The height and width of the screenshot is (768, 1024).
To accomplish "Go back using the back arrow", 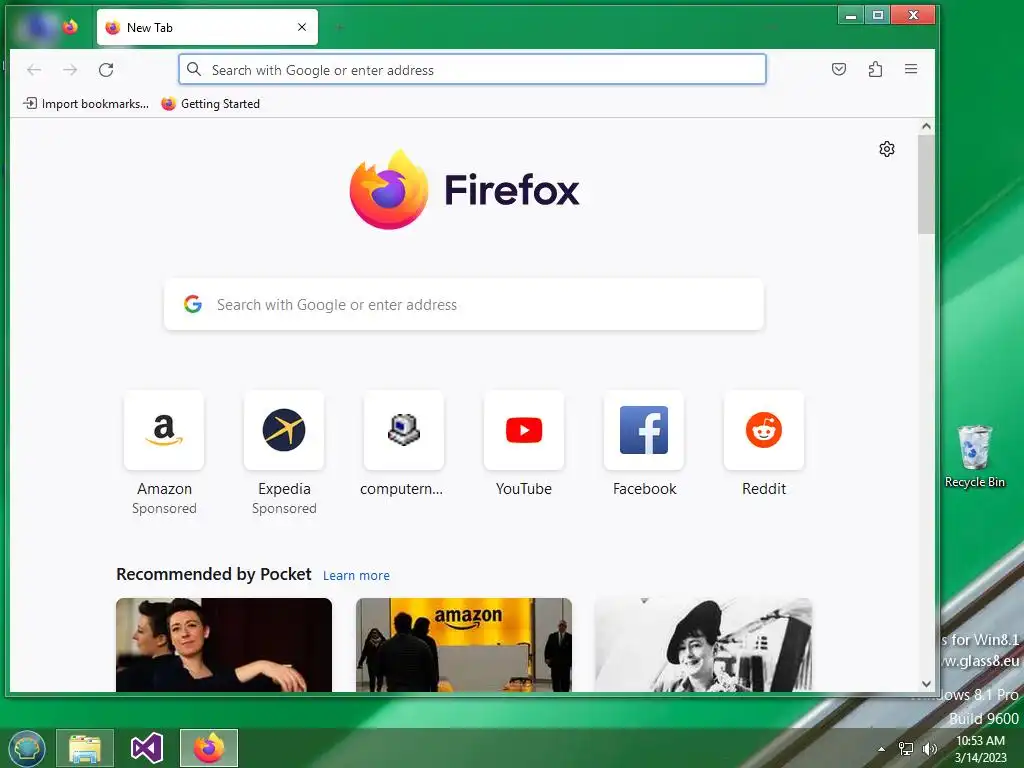I will coord(34,70).
